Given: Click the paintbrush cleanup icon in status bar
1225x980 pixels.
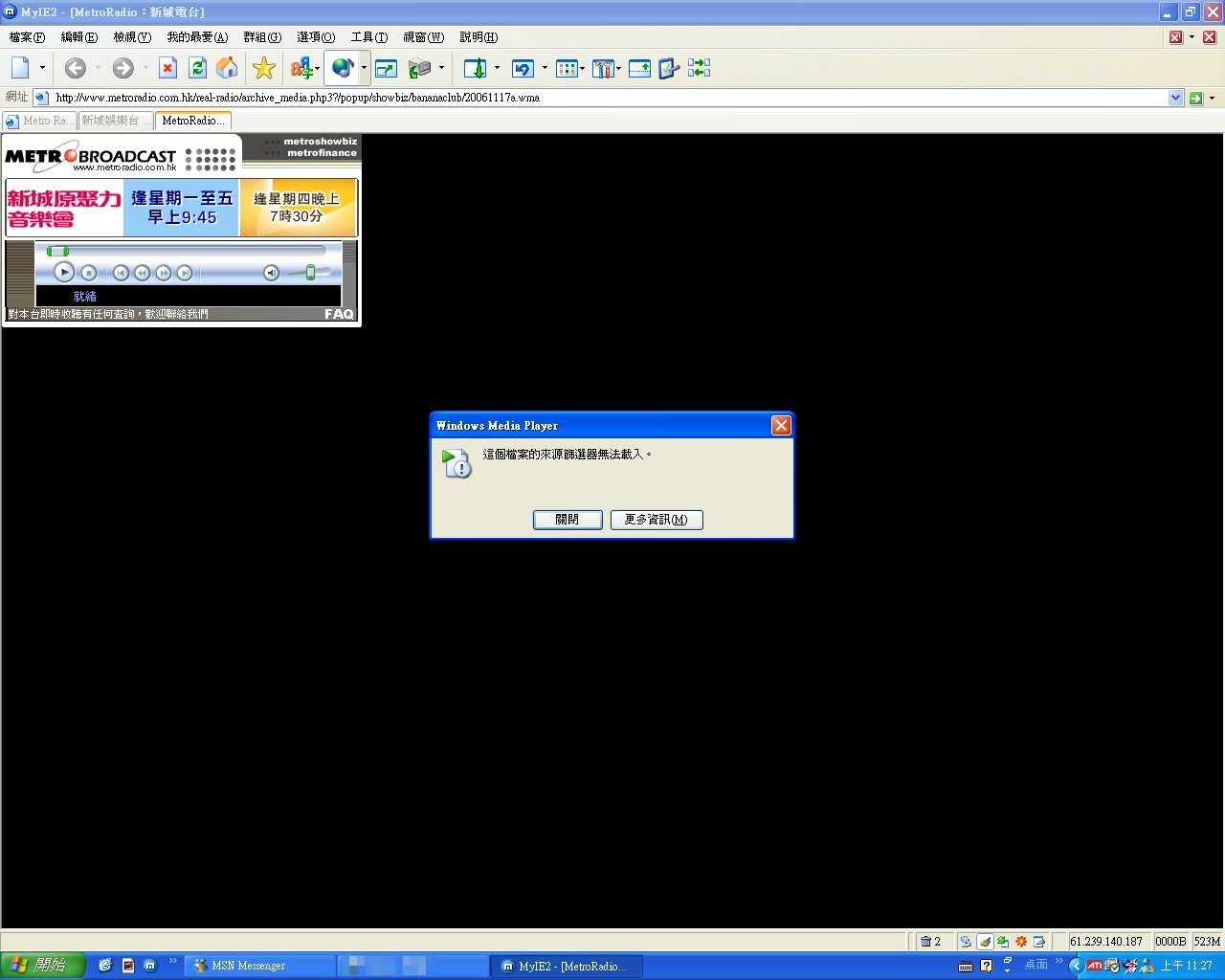Looking at the screenshot, I should pyautogui.click(x=985, y=942).
